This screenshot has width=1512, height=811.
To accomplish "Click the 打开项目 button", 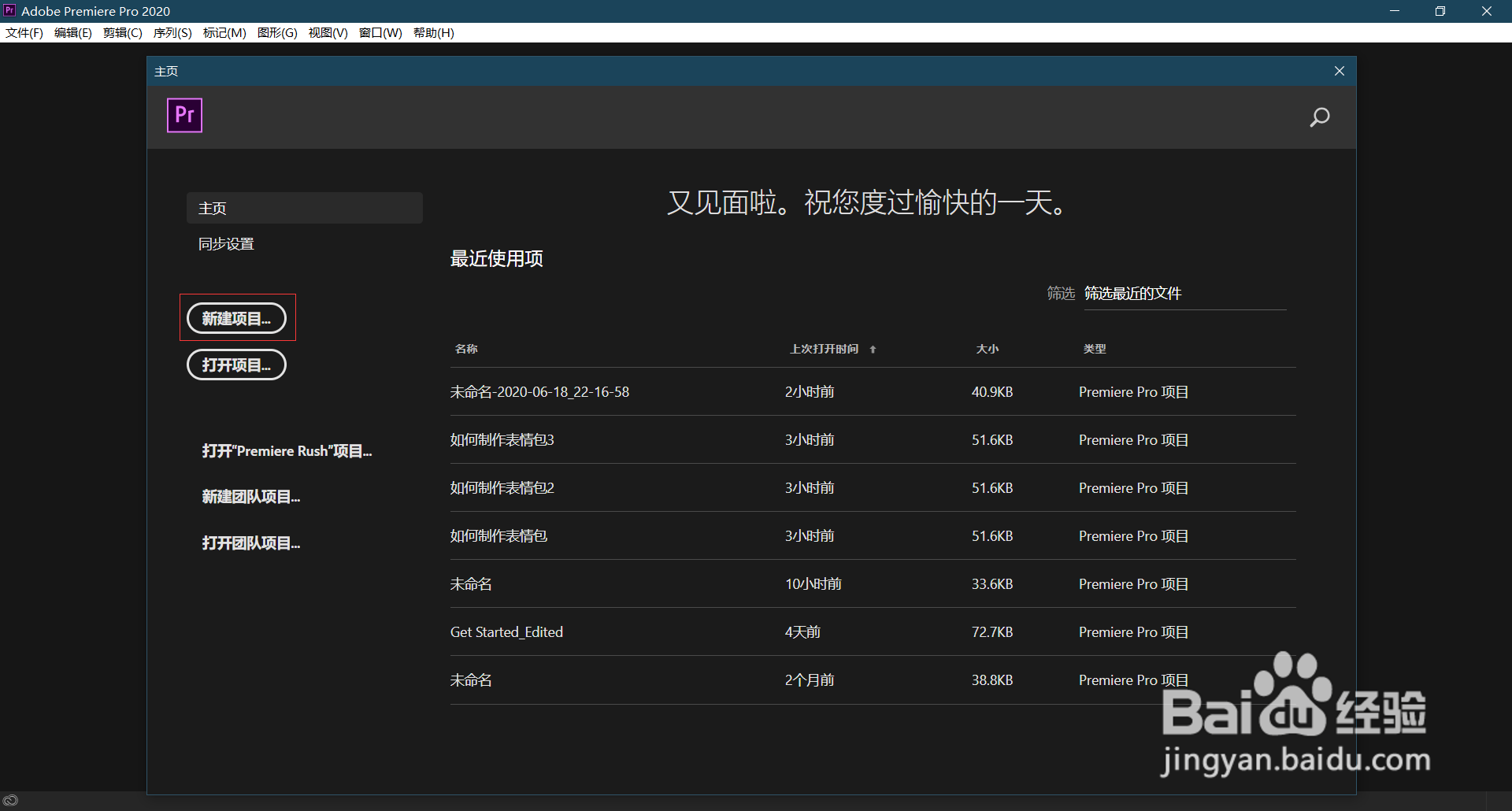I will pyautogui.click(x=236, y=365).
